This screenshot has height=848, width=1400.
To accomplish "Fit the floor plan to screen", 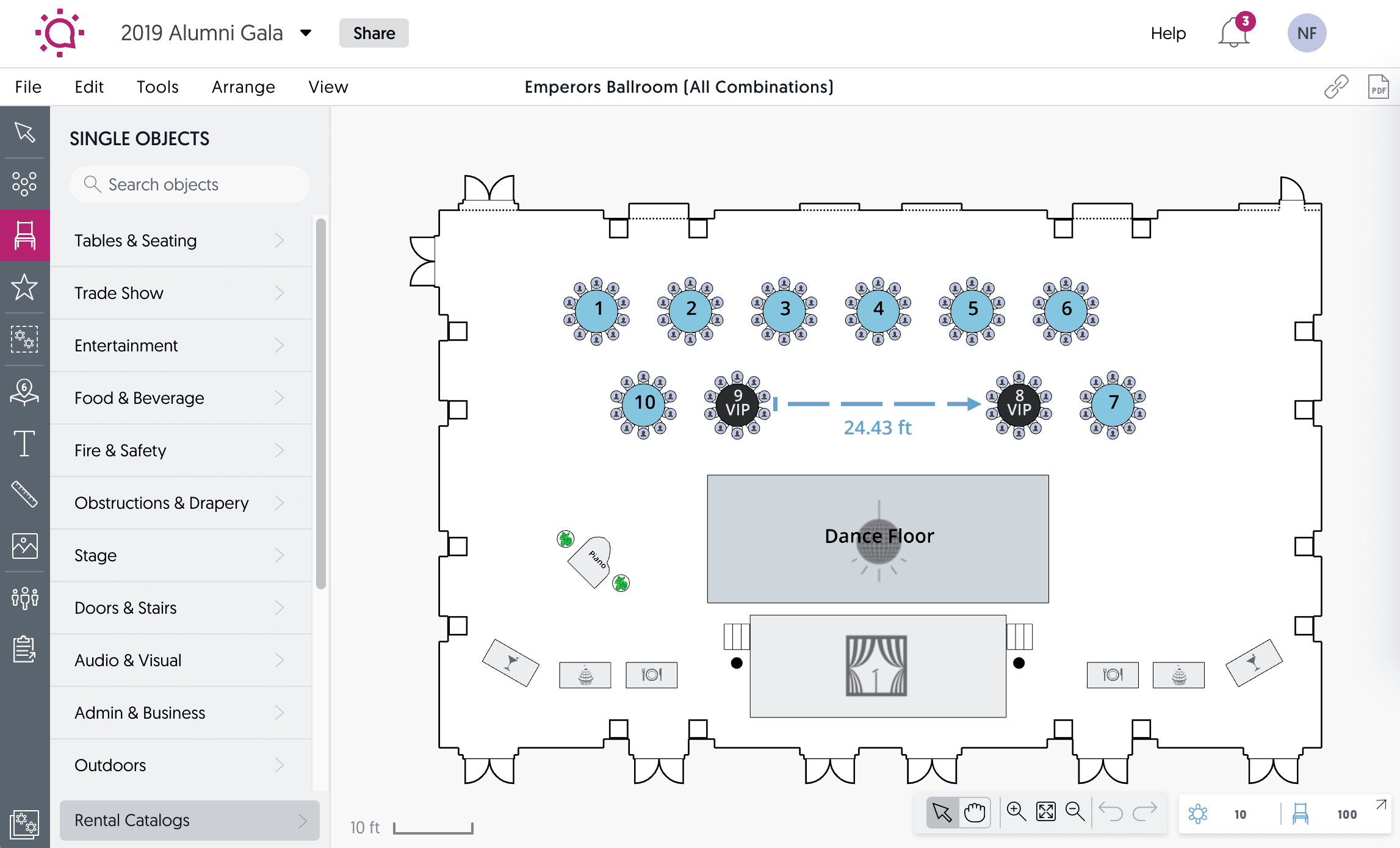I will coord(1046,812).
